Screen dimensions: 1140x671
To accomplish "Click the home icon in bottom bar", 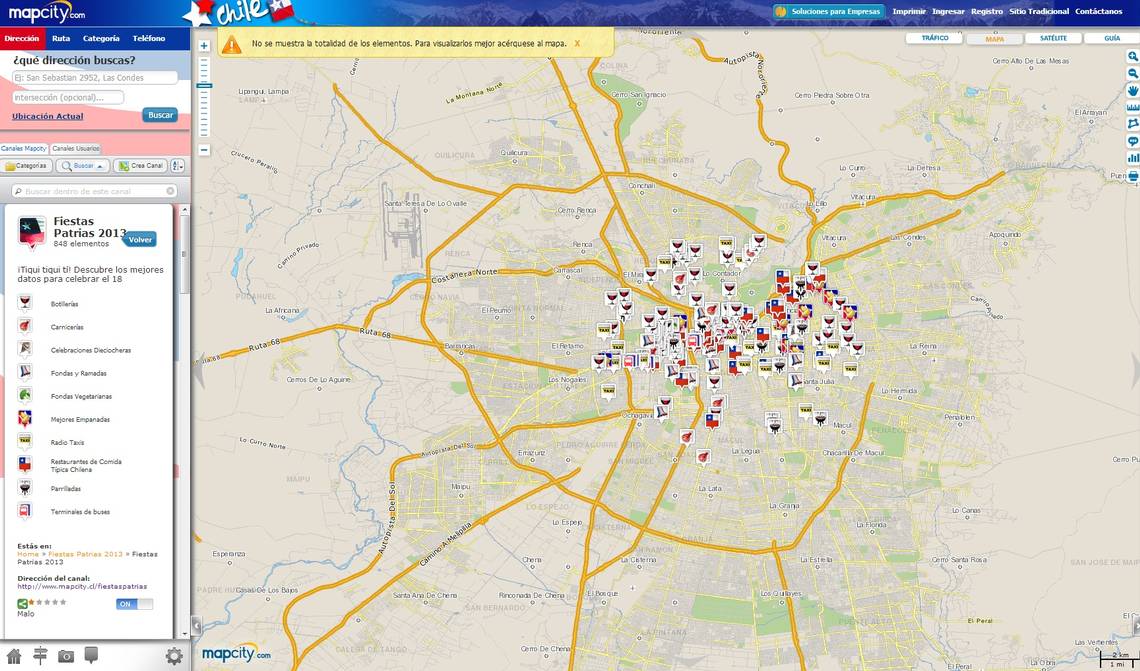I will 14,656.
